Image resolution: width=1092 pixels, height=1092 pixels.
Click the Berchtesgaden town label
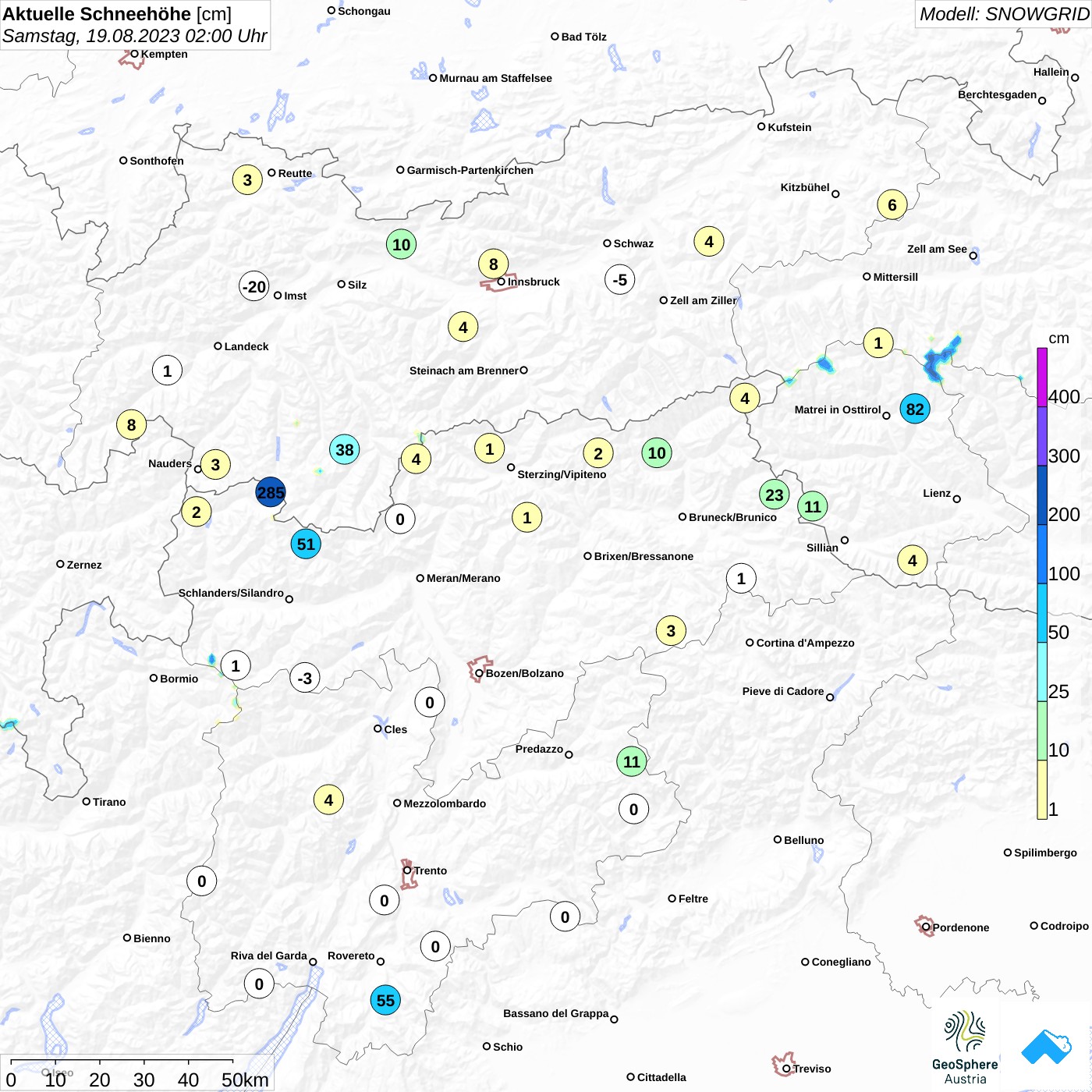click(x=998, y=94)
